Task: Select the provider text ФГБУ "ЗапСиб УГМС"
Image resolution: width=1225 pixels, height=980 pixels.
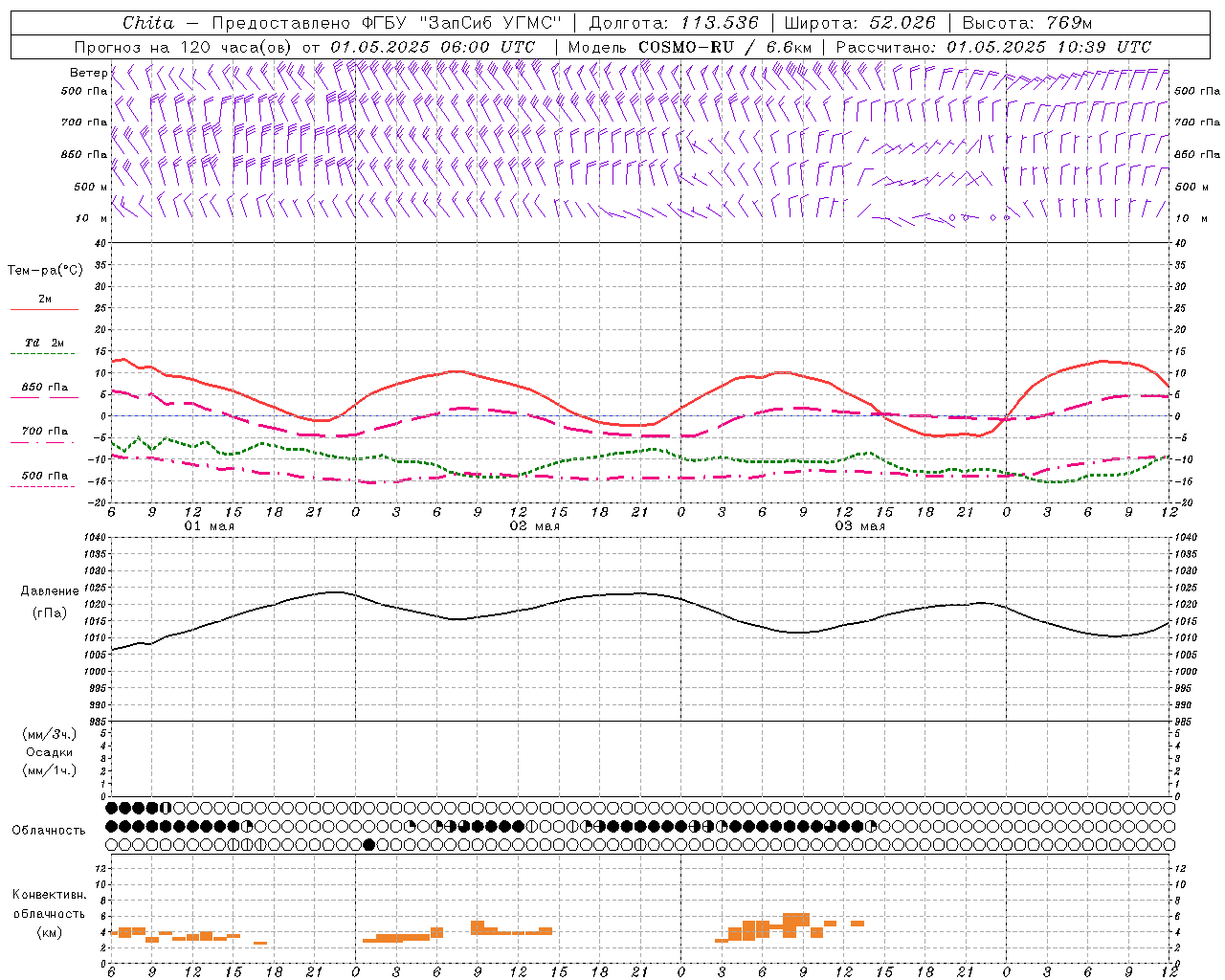Action: 462,23
